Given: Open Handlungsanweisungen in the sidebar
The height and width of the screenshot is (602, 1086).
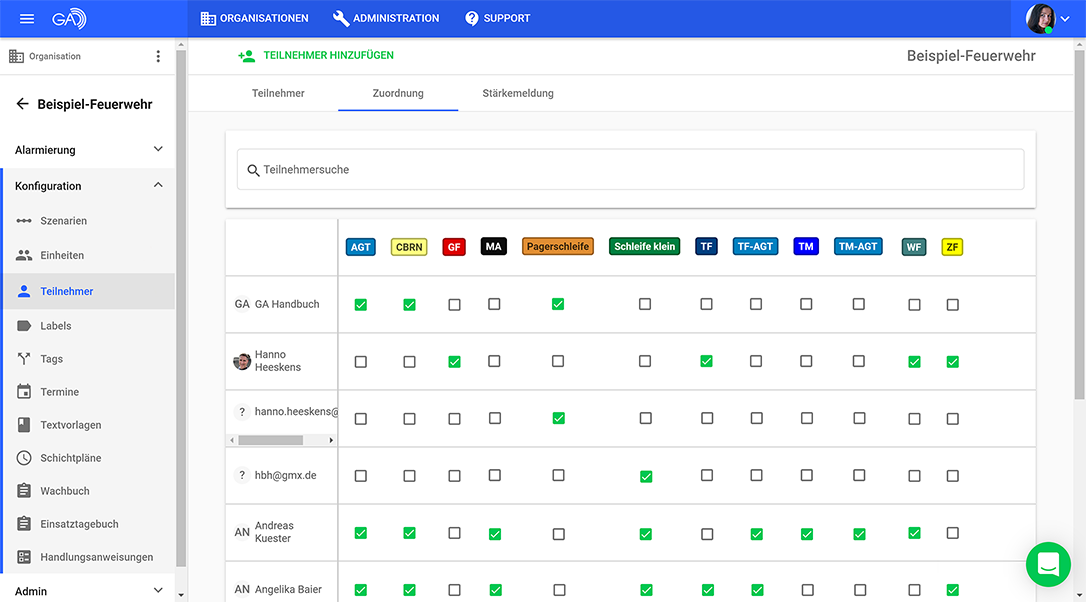Looking at the screenshot, I should 96,557.
